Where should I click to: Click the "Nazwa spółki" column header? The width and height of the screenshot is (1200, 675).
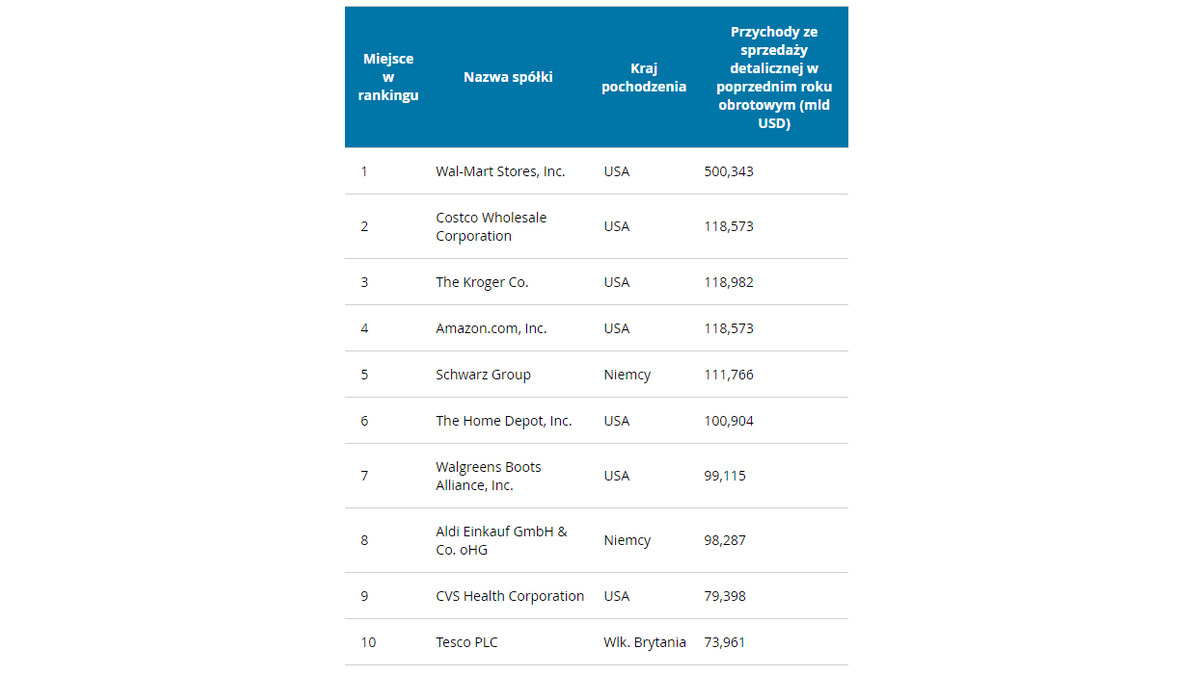pos(508,77)
